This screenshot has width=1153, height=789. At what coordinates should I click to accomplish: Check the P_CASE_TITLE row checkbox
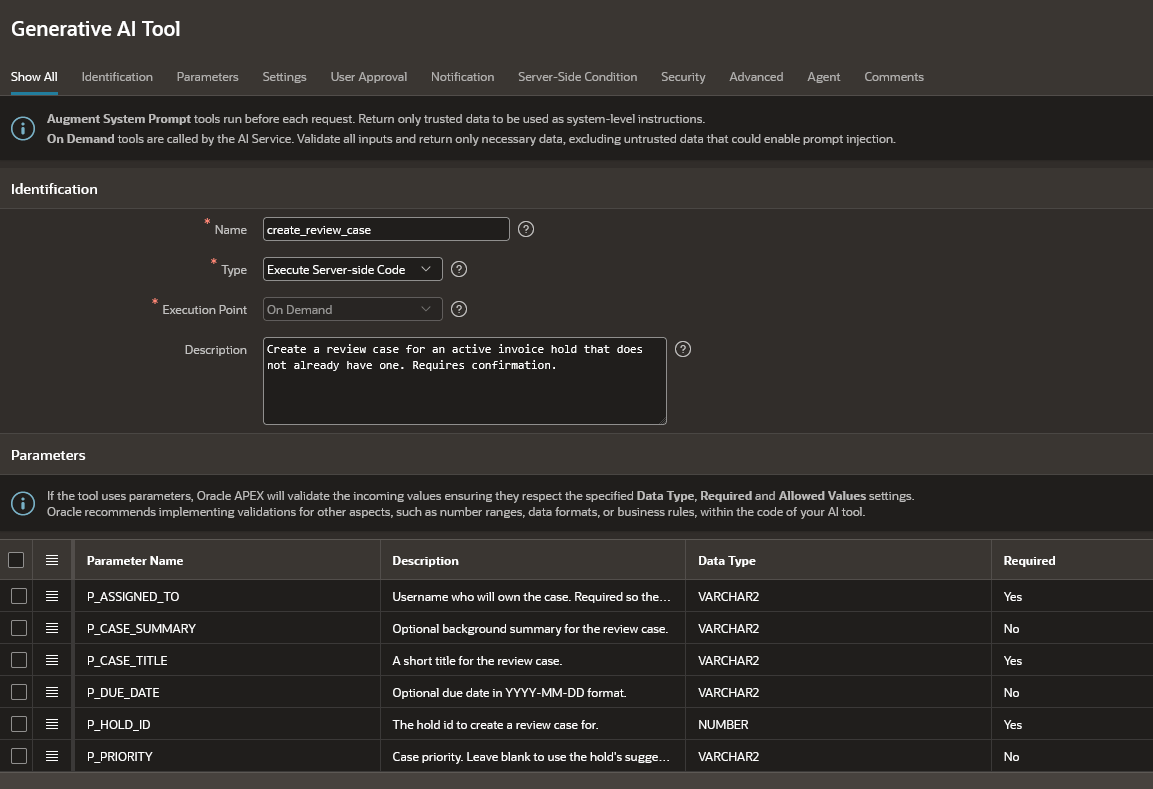click(x=19, y=660)
